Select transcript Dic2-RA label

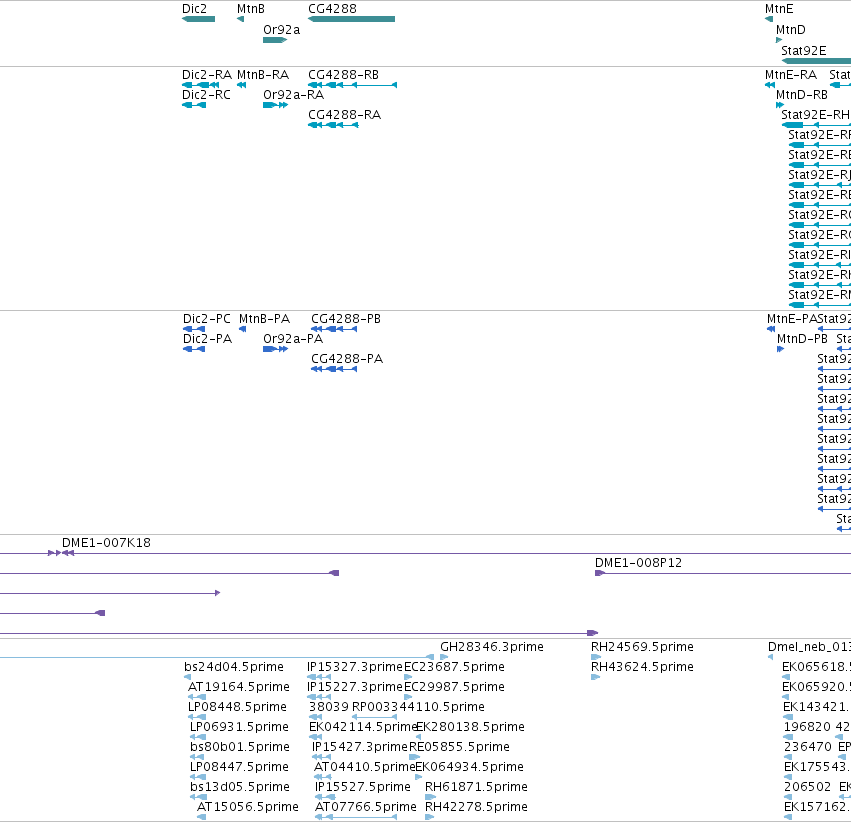[206, 75]
